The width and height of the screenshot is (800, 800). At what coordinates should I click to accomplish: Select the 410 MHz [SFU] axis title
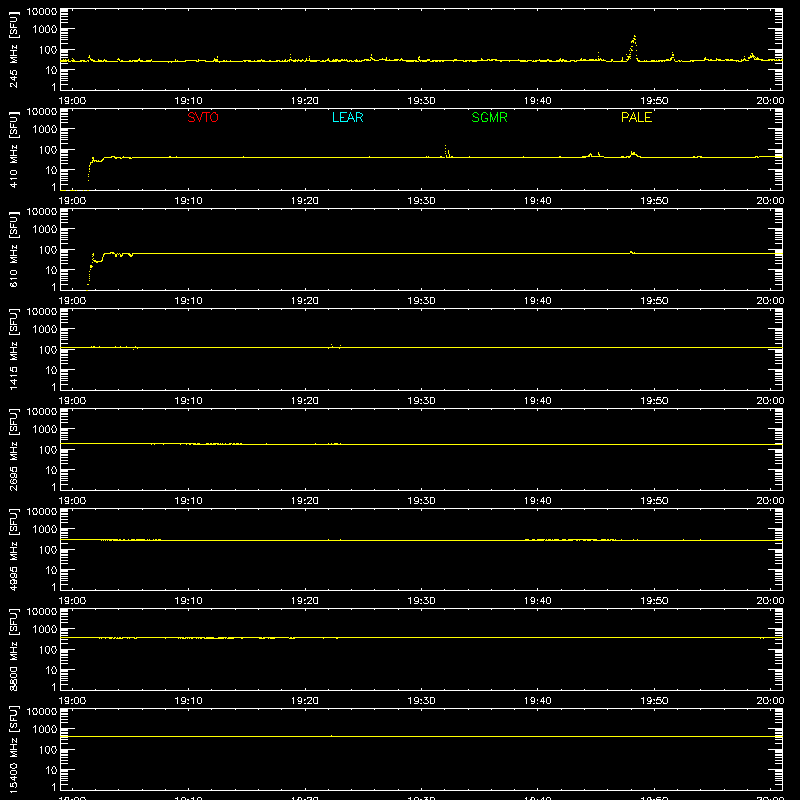pos(14,149)
